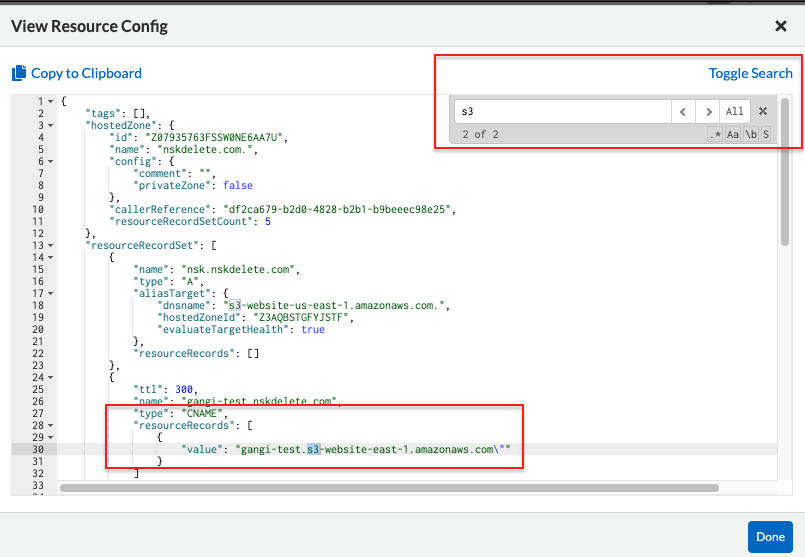Toggle whole word search option
This screenshot has height=557, width=805.
click(750, 134)
